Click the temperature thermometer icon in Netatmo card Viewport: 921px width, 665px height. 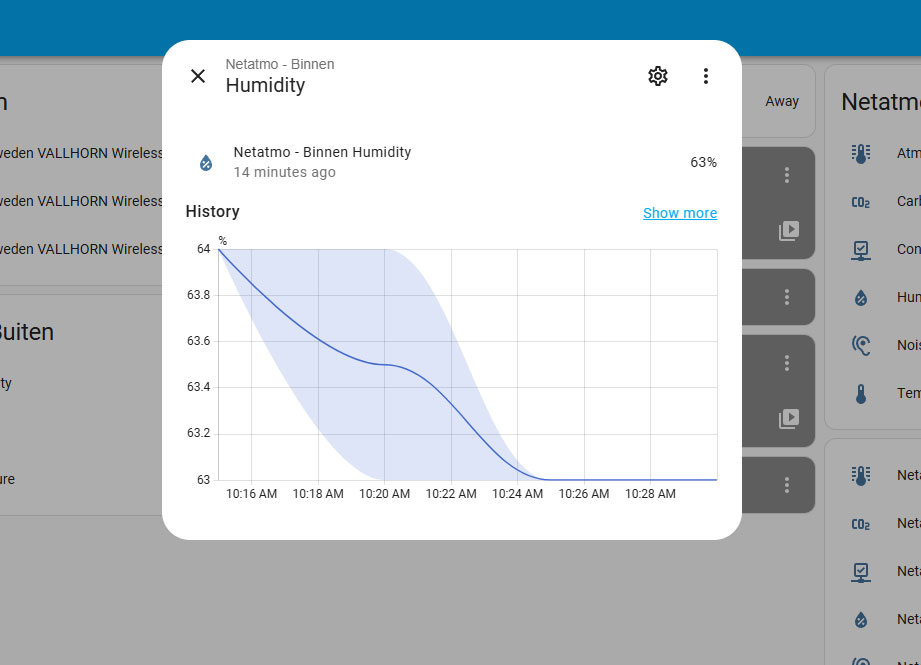click(x=861, y=394)
